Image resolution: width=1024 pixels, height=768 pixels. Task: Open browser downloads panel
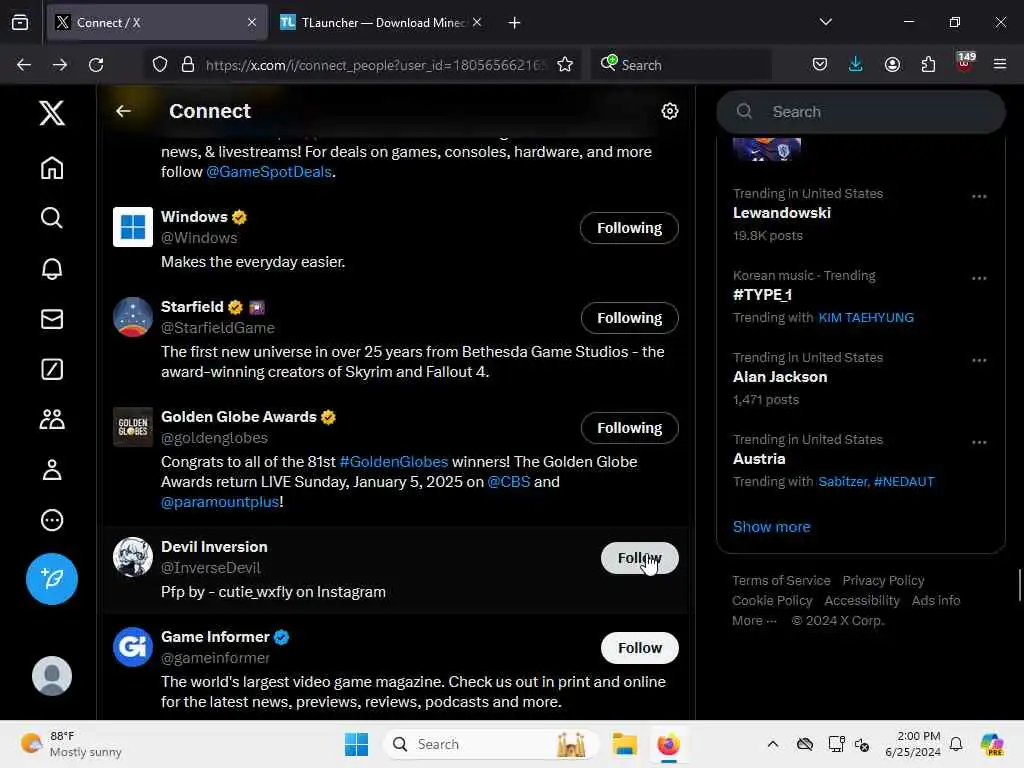tap(856, 65)
